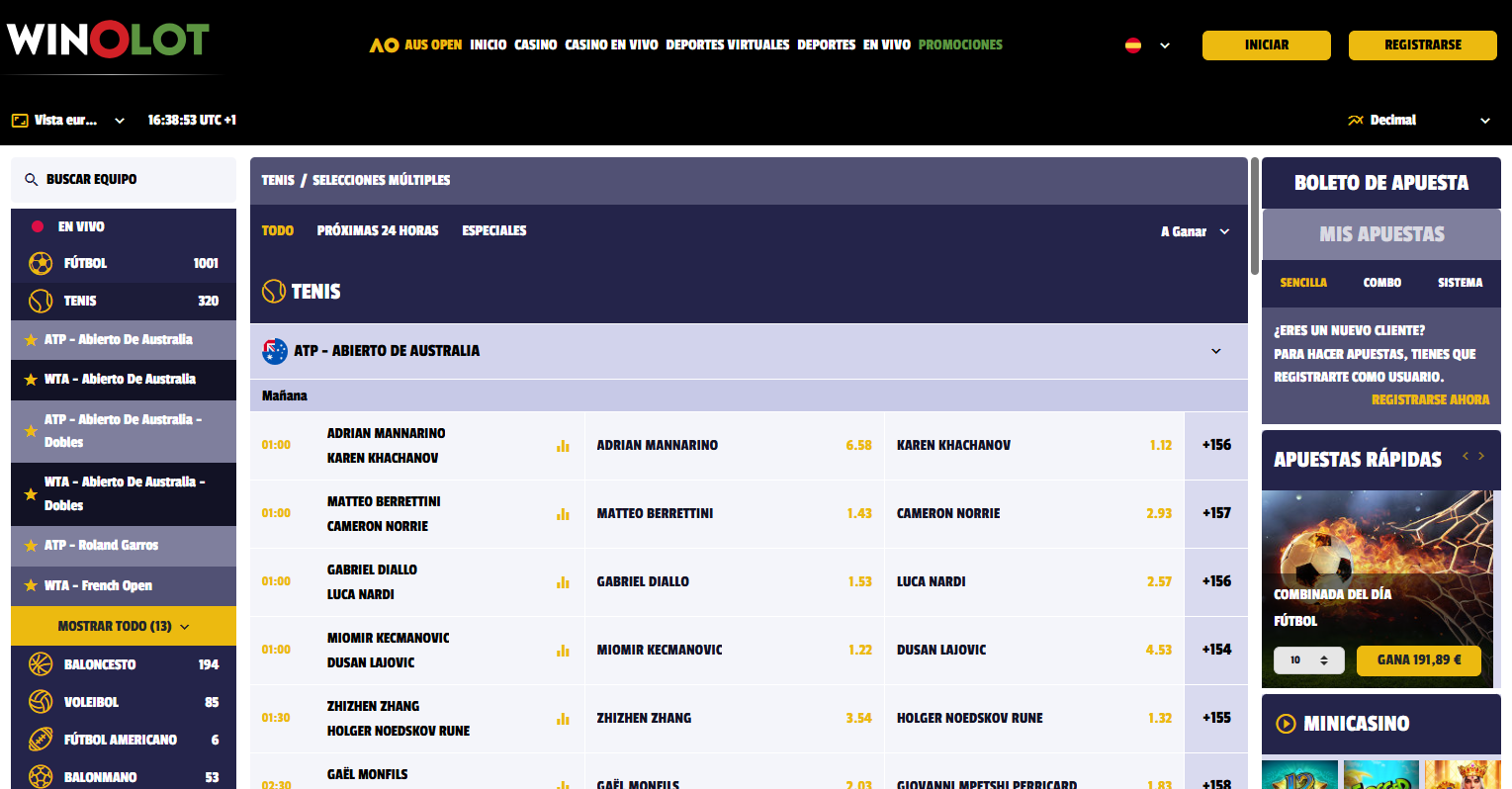The image size is (1512, 789).
Task: Open the A Ganar market dropdown
Action: (x=1195, y=231)
